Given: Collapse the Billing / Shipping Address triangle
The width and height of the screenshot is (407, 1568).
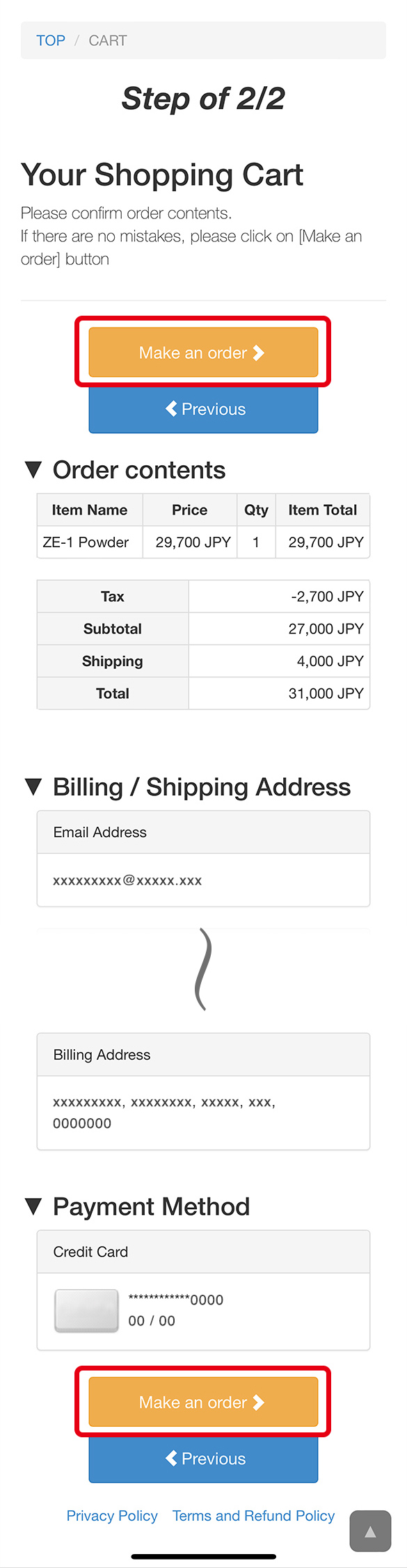Looking at the screenshot, I should point(33,787).
